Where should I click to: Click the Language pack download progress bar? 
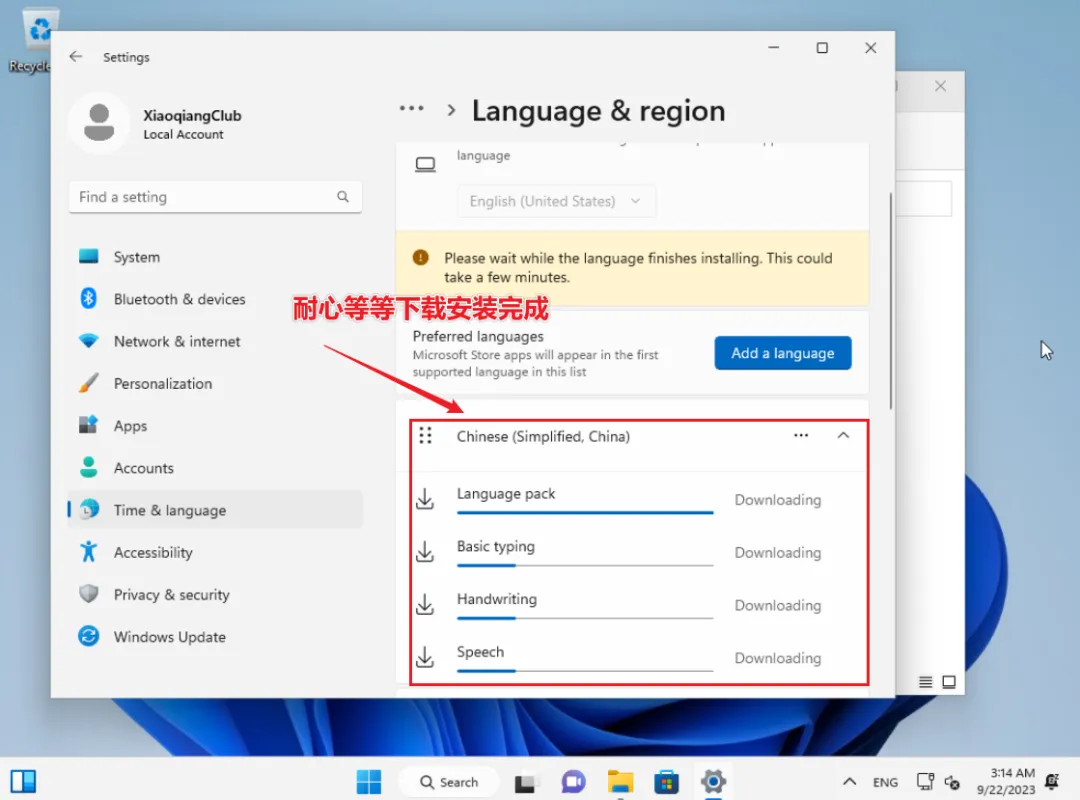[x=585, y=512]
